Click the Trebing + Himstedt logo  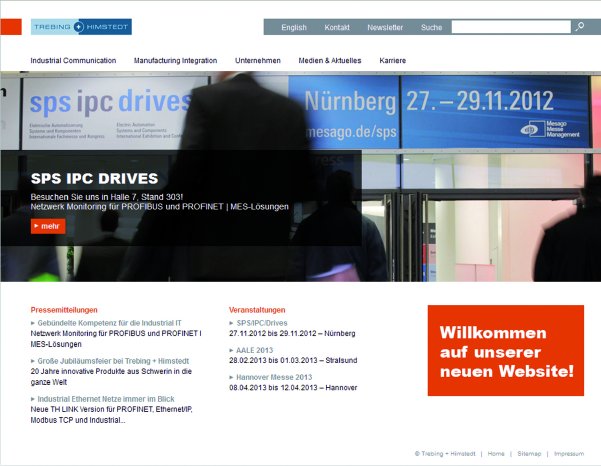81,27
